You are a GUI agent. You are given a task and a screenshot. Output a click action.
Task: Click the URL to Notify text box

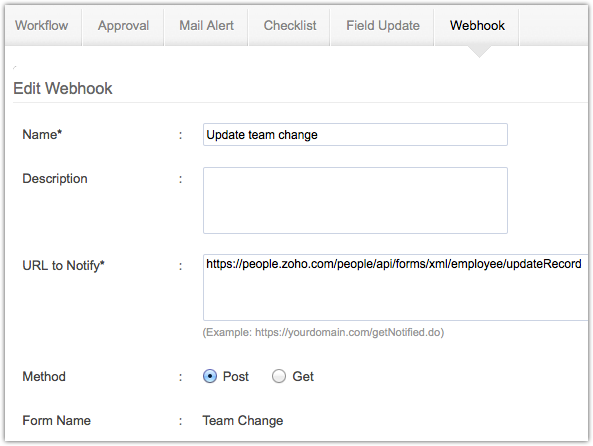[x=396, y=287]
